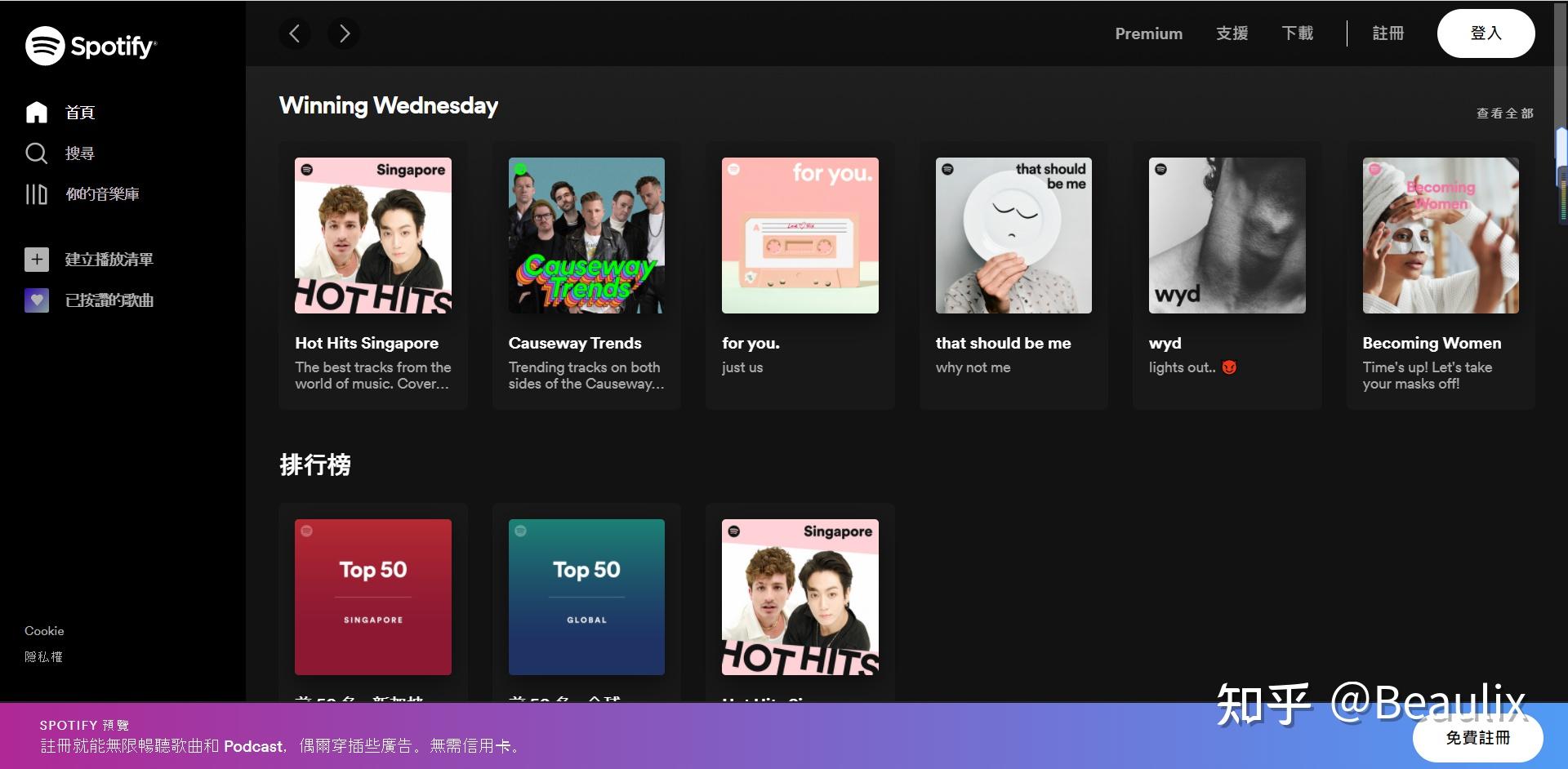Click the 登入 login button
Image resolution: width=1568 pixels, height=769 pixels.
[1486, 33]
